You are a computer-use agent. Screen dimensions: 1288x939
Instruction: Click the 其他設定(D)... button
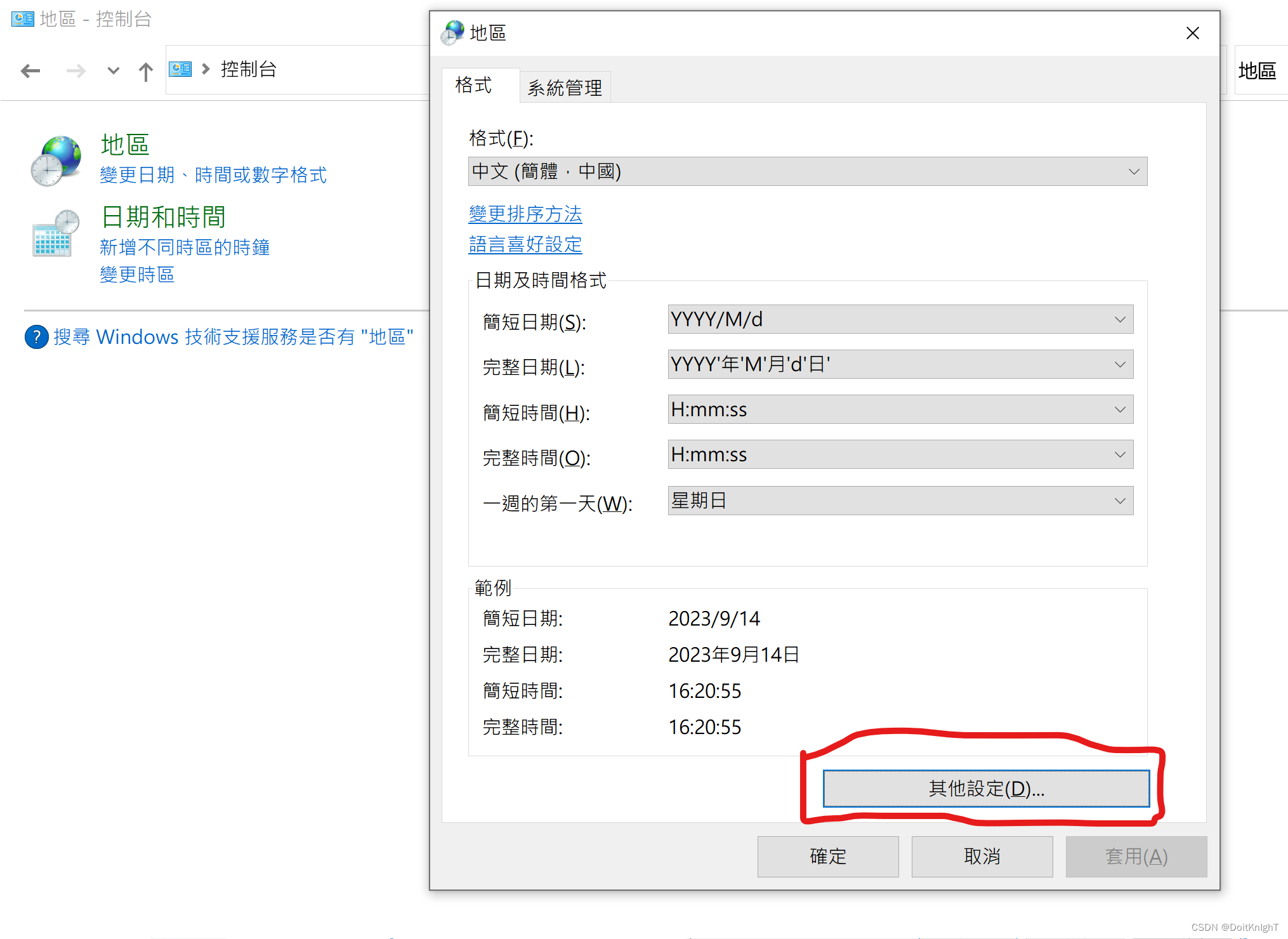[985, 788]
